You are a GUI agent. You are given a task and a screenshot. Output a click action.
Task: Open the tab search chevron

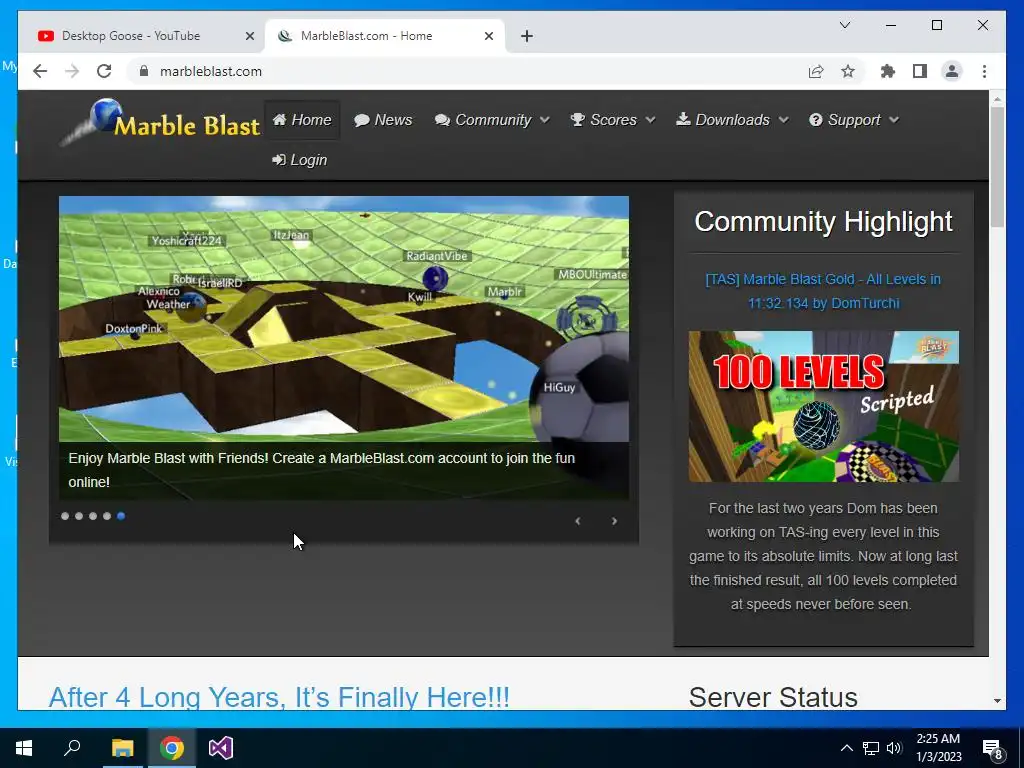point(844,25)
